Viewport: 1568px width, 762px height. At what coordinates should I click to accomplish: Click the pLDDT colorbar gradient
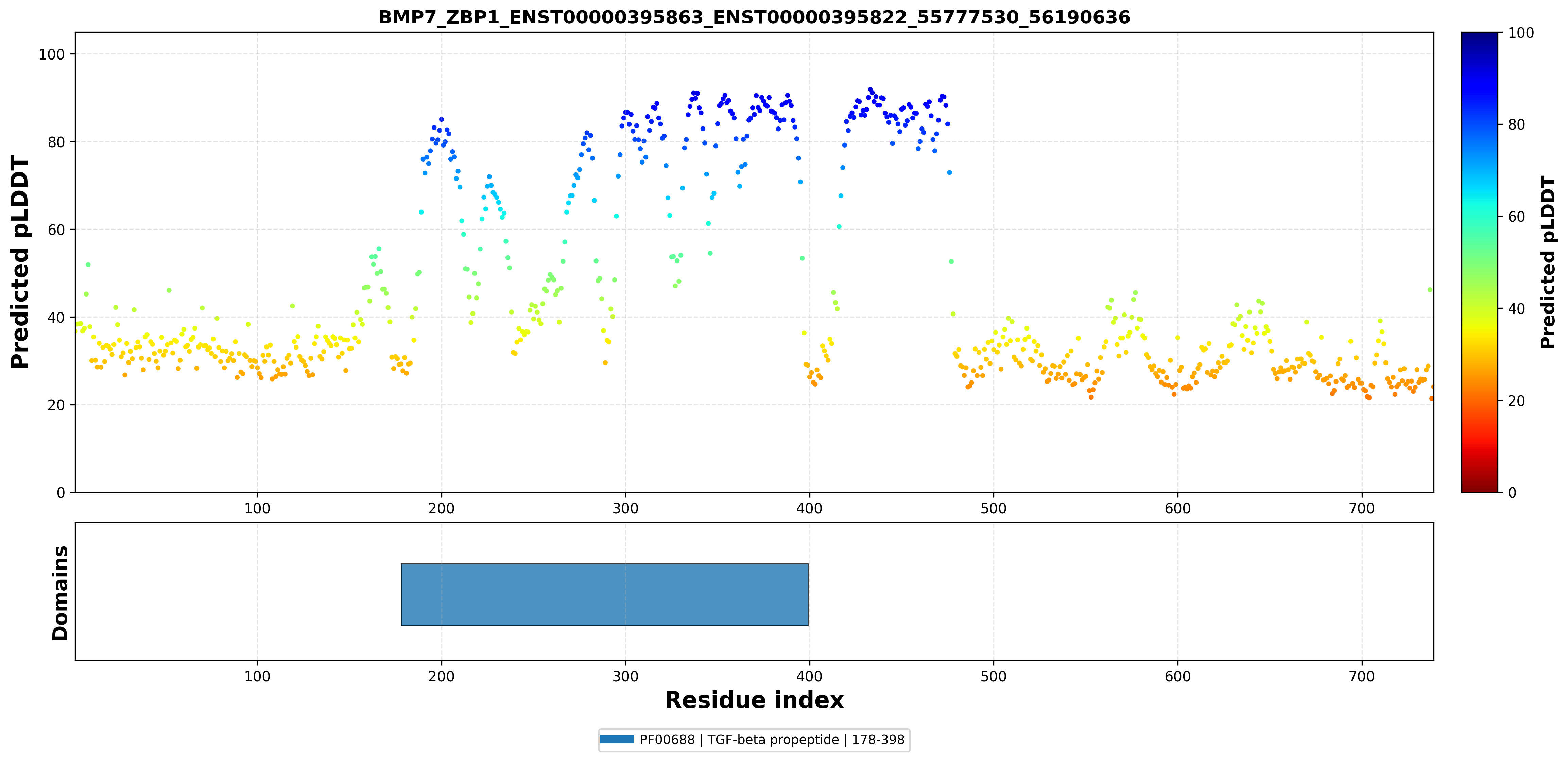click(1479, 262)
